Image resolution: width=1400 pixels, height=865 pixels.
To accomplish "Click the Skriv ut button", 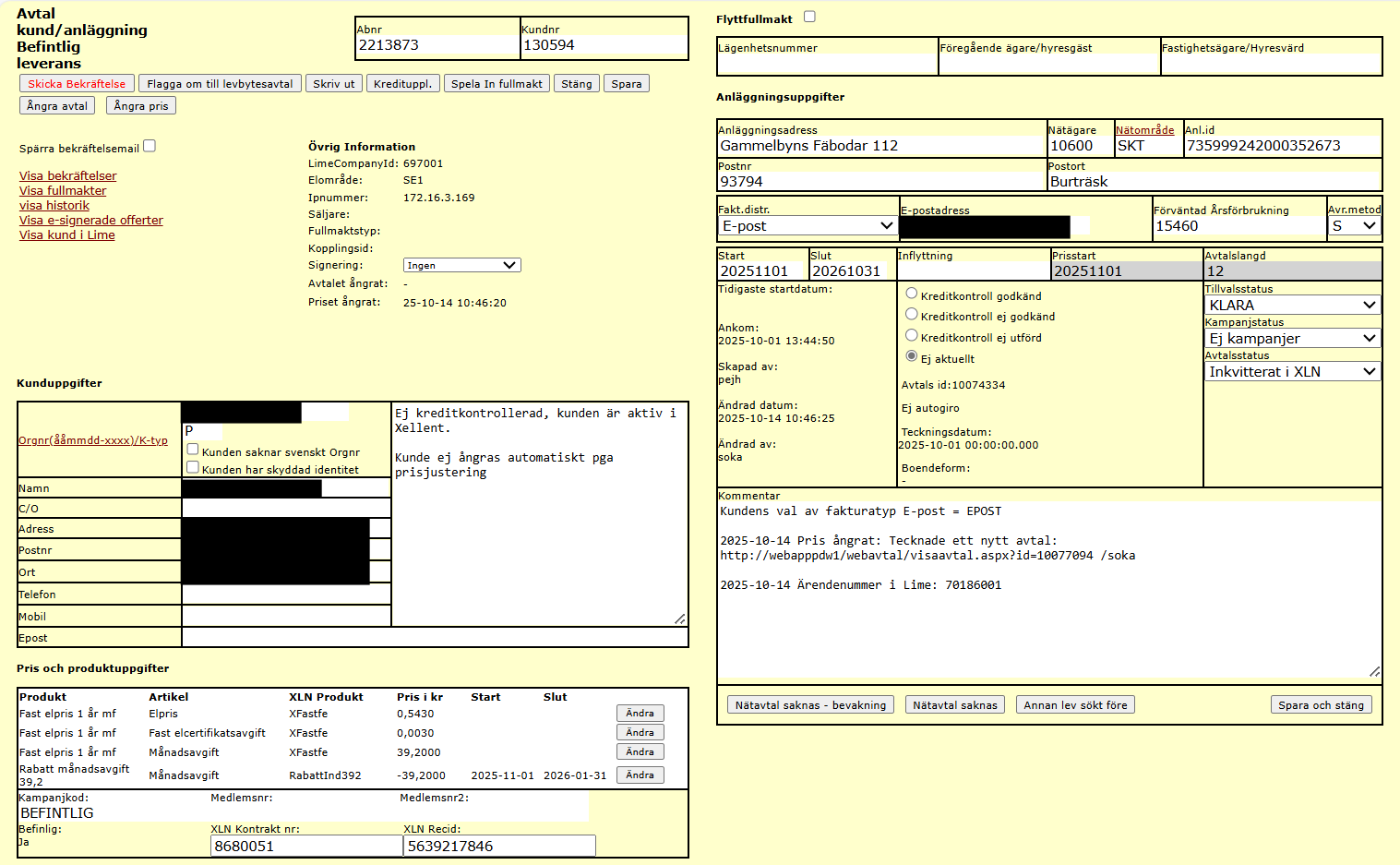I will pos(333,84).
